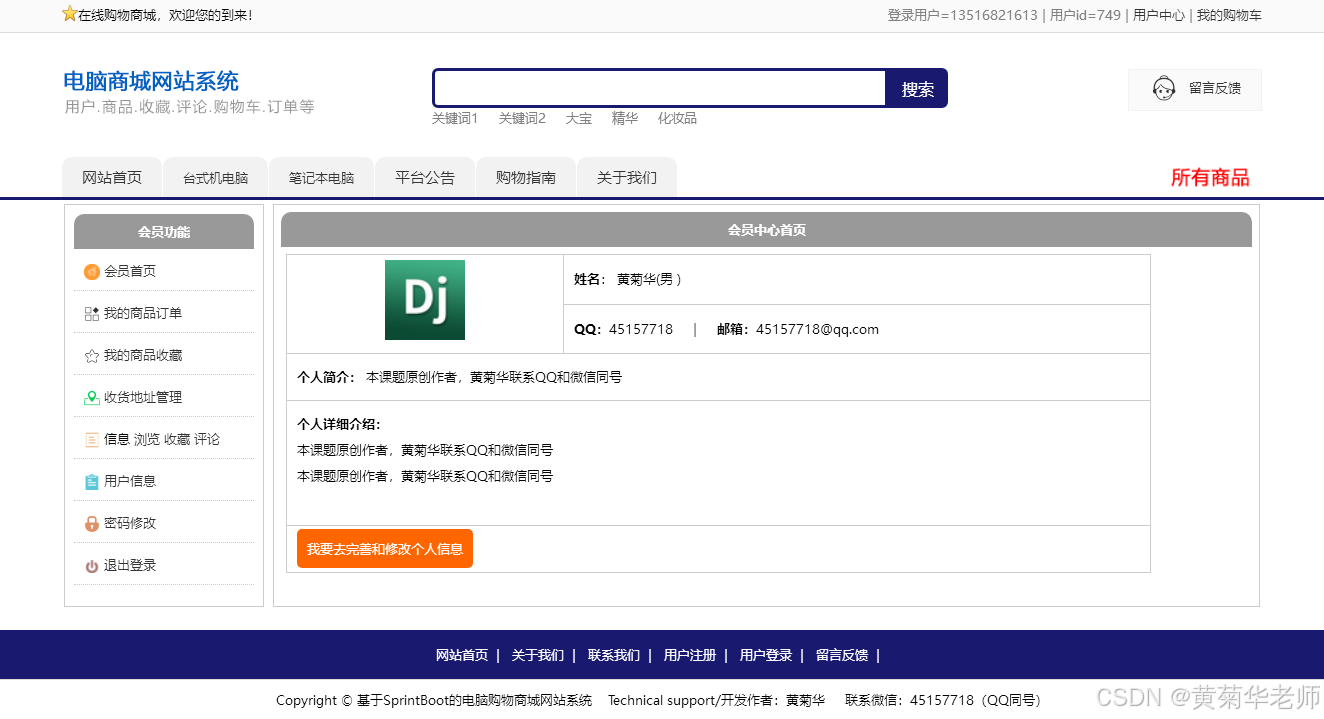Click the 电脑商城网站系统 site title

click(x=151, y=82)
